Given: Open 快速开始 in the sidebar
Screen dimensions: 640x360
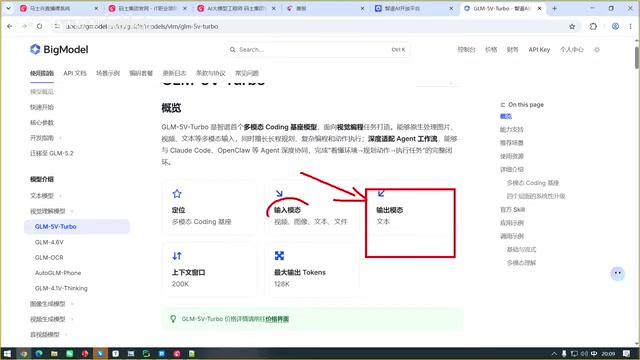Looking at the screenshot, I should point(42,107).
